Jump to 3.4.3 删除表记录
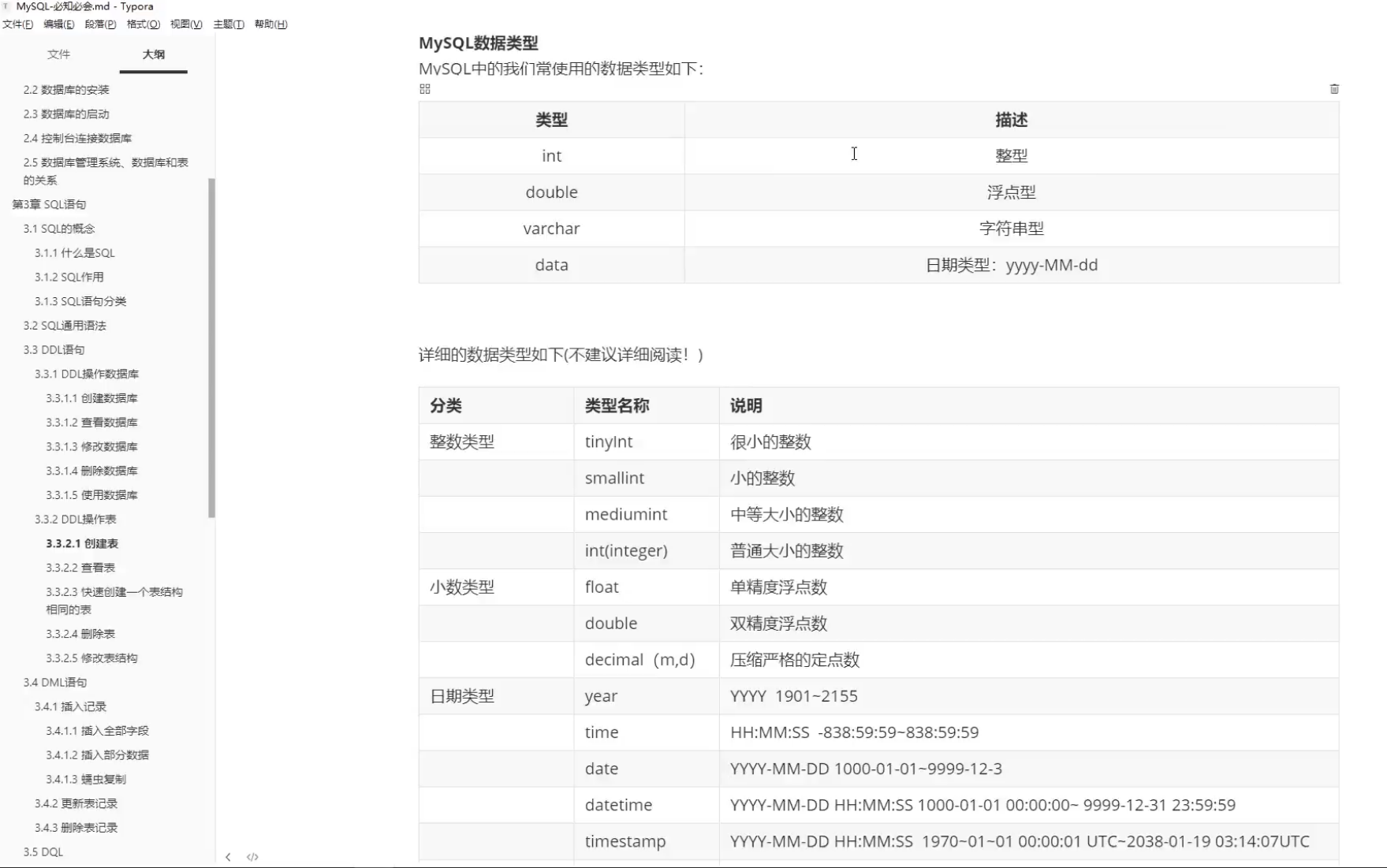The image size is (1387, 868). point(76,829)
